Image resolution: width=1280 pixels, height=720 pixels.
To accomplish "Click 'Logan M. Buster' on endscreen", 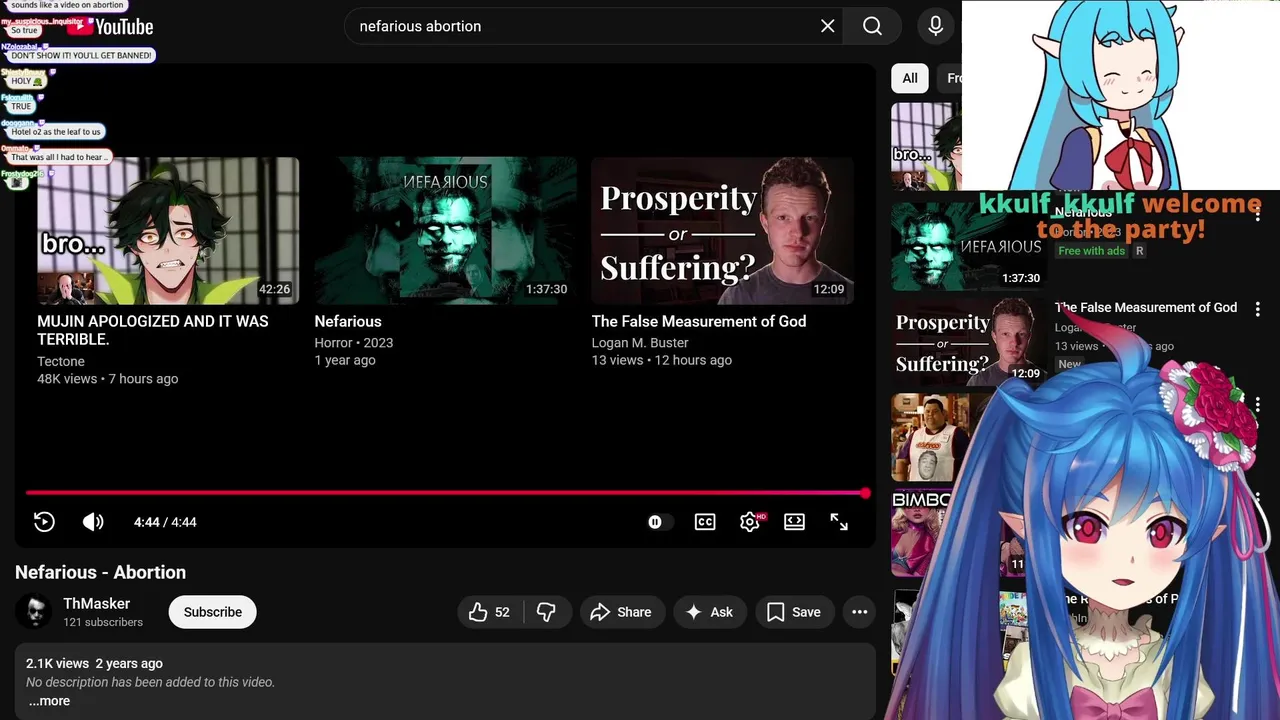I will [640, 343].
